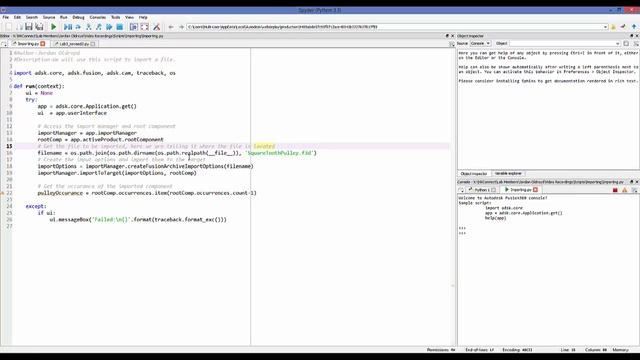
Task: Open console options gear icon
Action: click(634, 190)
